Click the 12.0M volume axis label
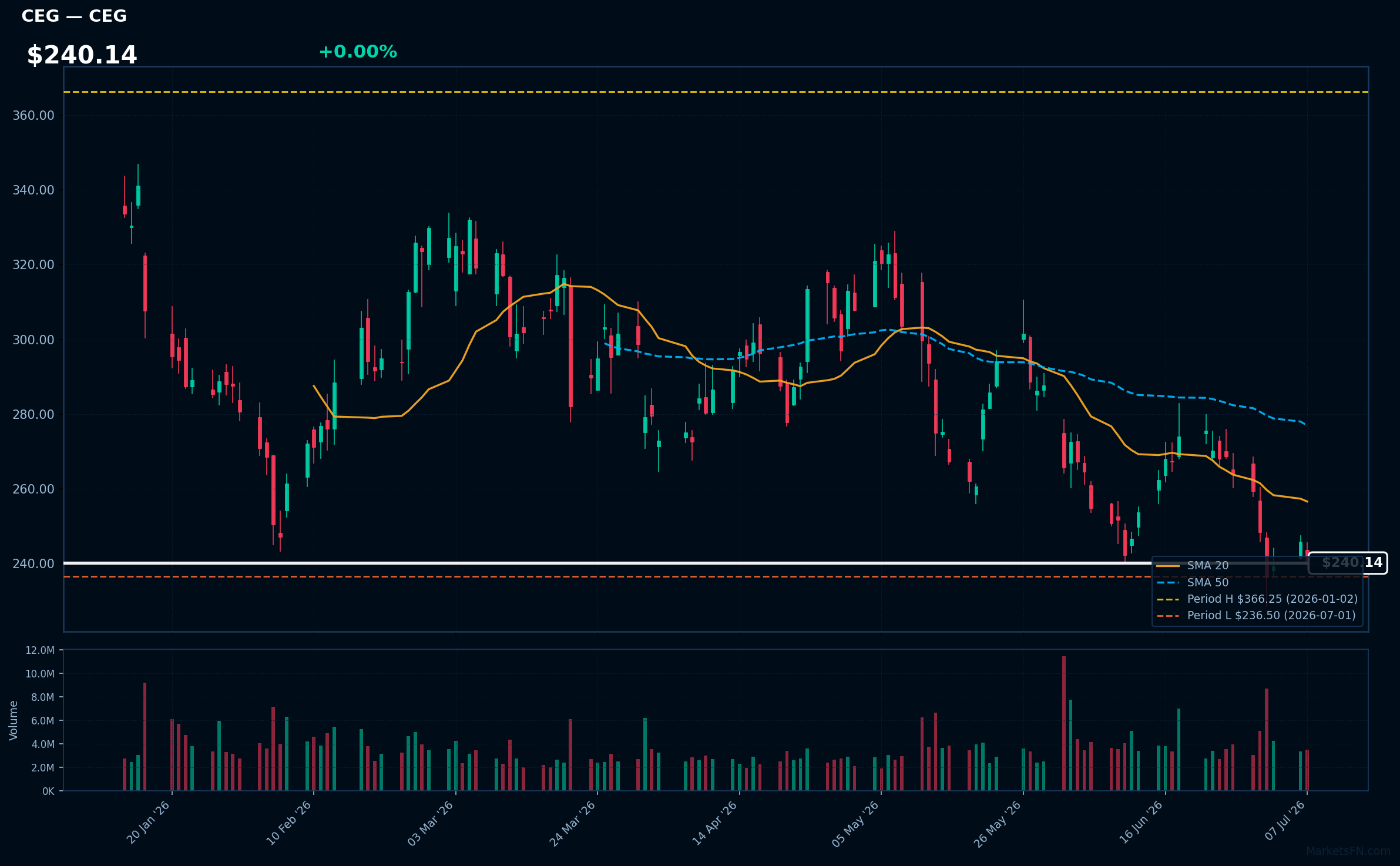This screenshot has width=1400, height=866. [40, 650]
